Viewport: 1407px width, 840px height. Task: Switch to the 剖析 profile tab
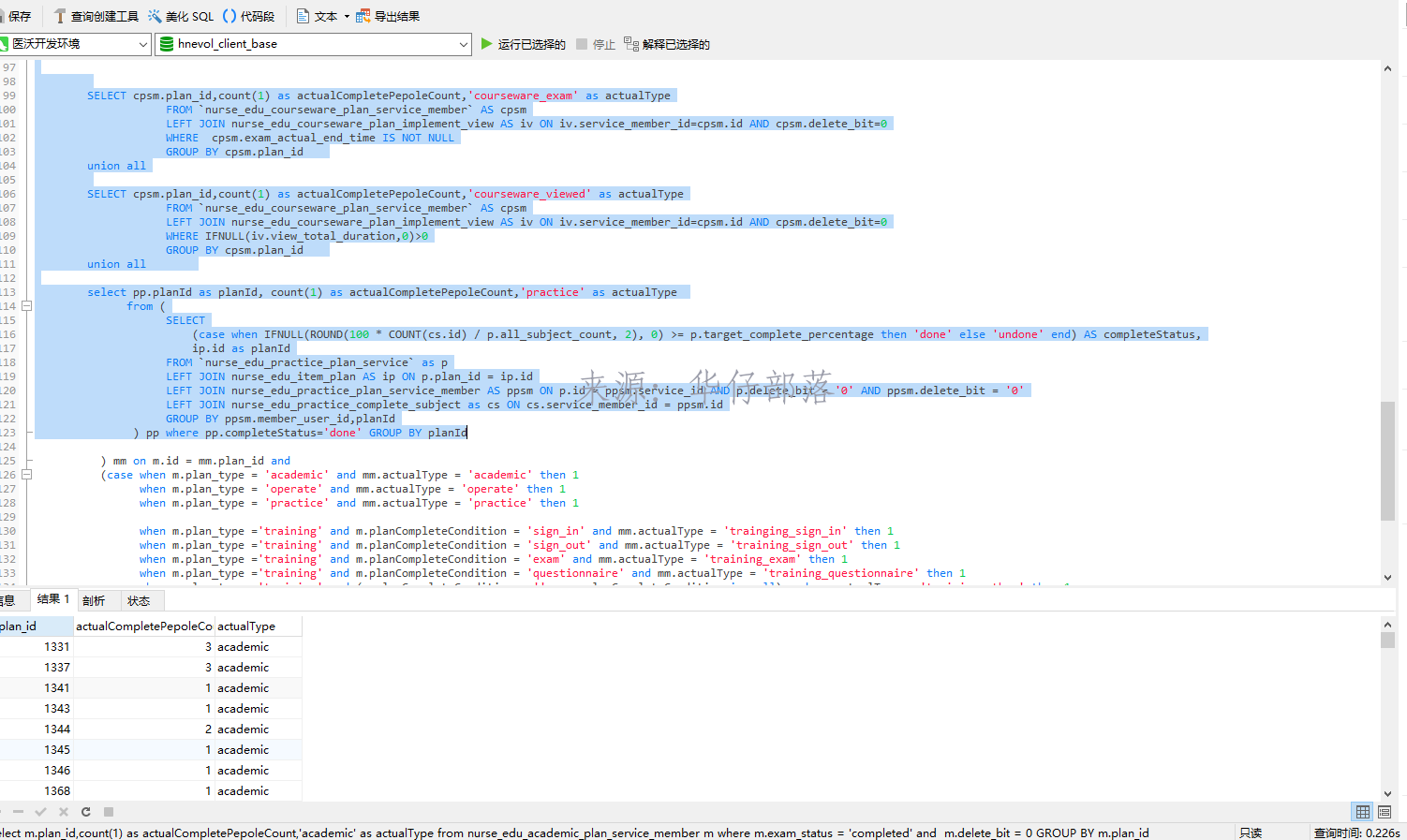tap(94, 600)
